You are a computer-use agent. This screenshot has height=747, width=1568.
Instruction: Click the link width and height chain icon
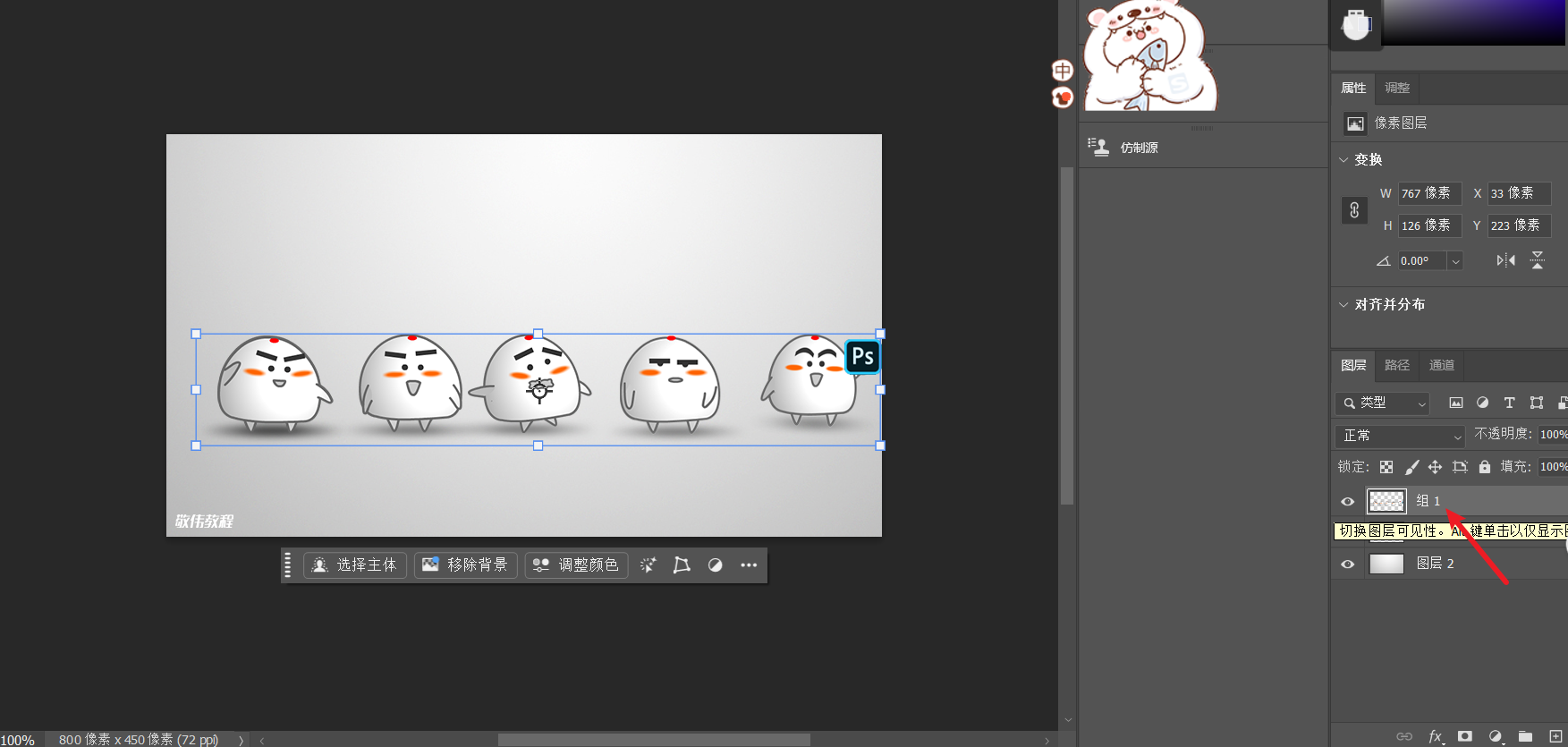pos(1354,210)
